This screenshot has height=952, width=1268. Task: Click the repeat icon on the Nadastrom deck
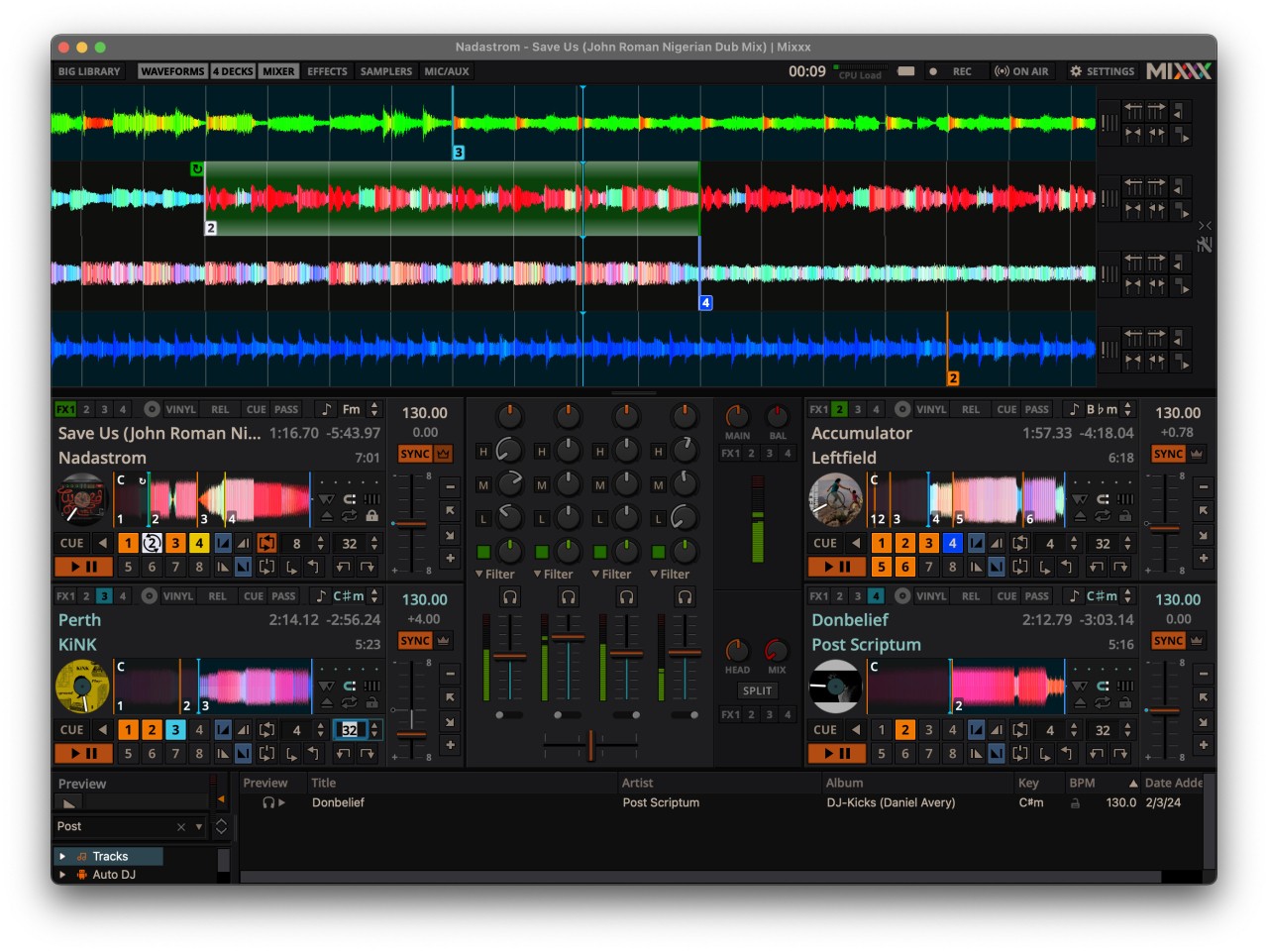pos(350,516)
